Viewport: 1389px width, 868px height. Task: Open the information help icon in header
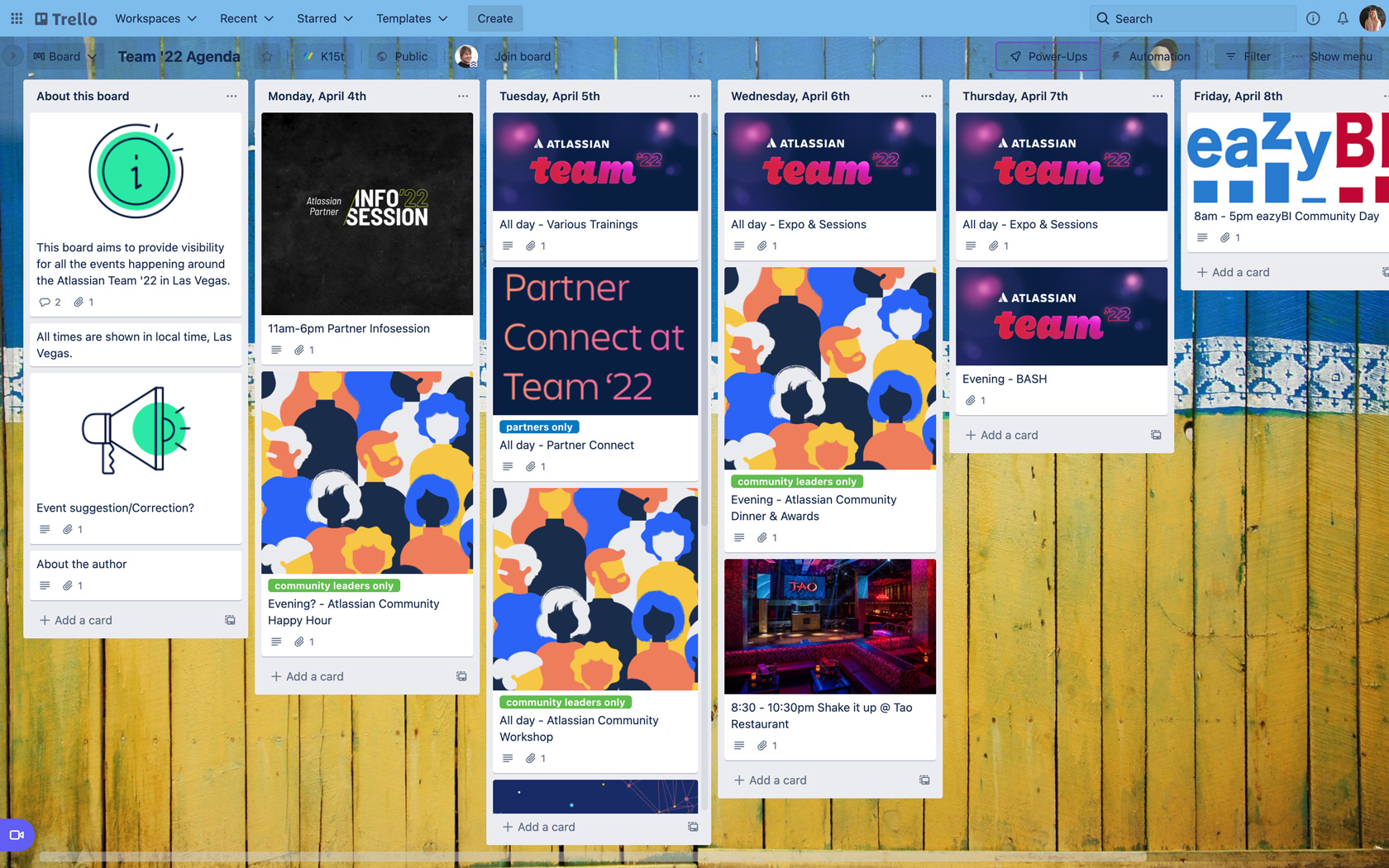click(x=1313, y=18)
